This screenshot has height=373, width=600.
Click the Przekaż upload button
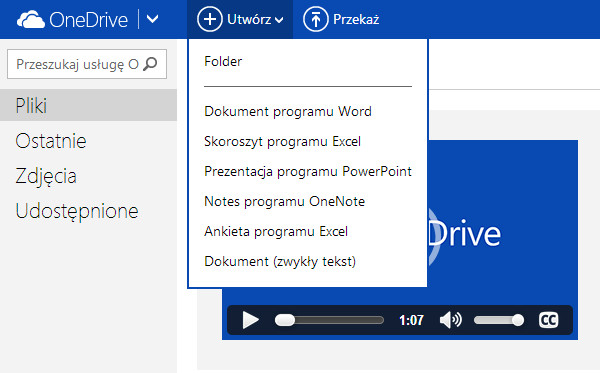(341, 19)
